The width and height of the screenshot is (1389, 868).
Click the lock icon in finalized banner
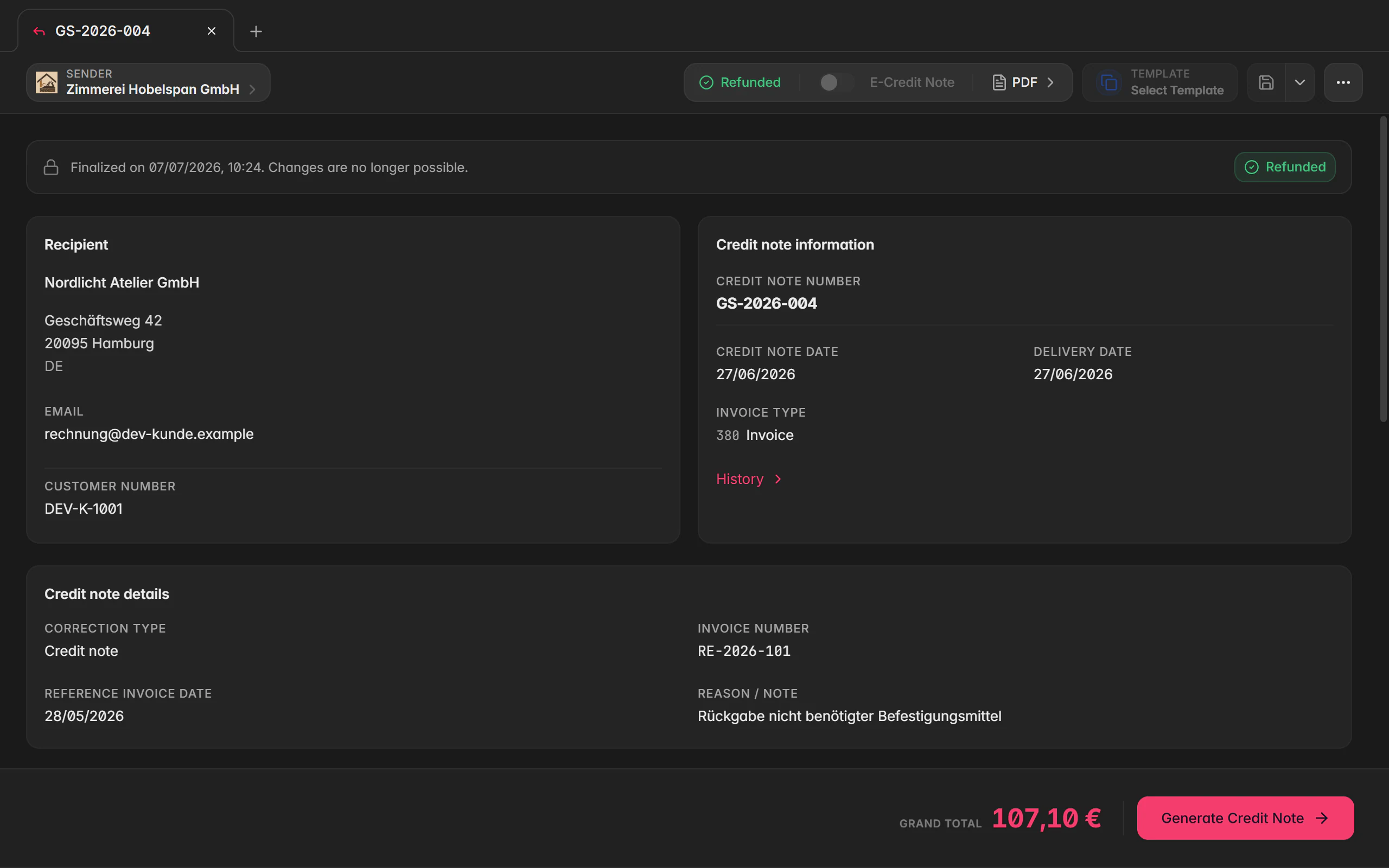51,167
